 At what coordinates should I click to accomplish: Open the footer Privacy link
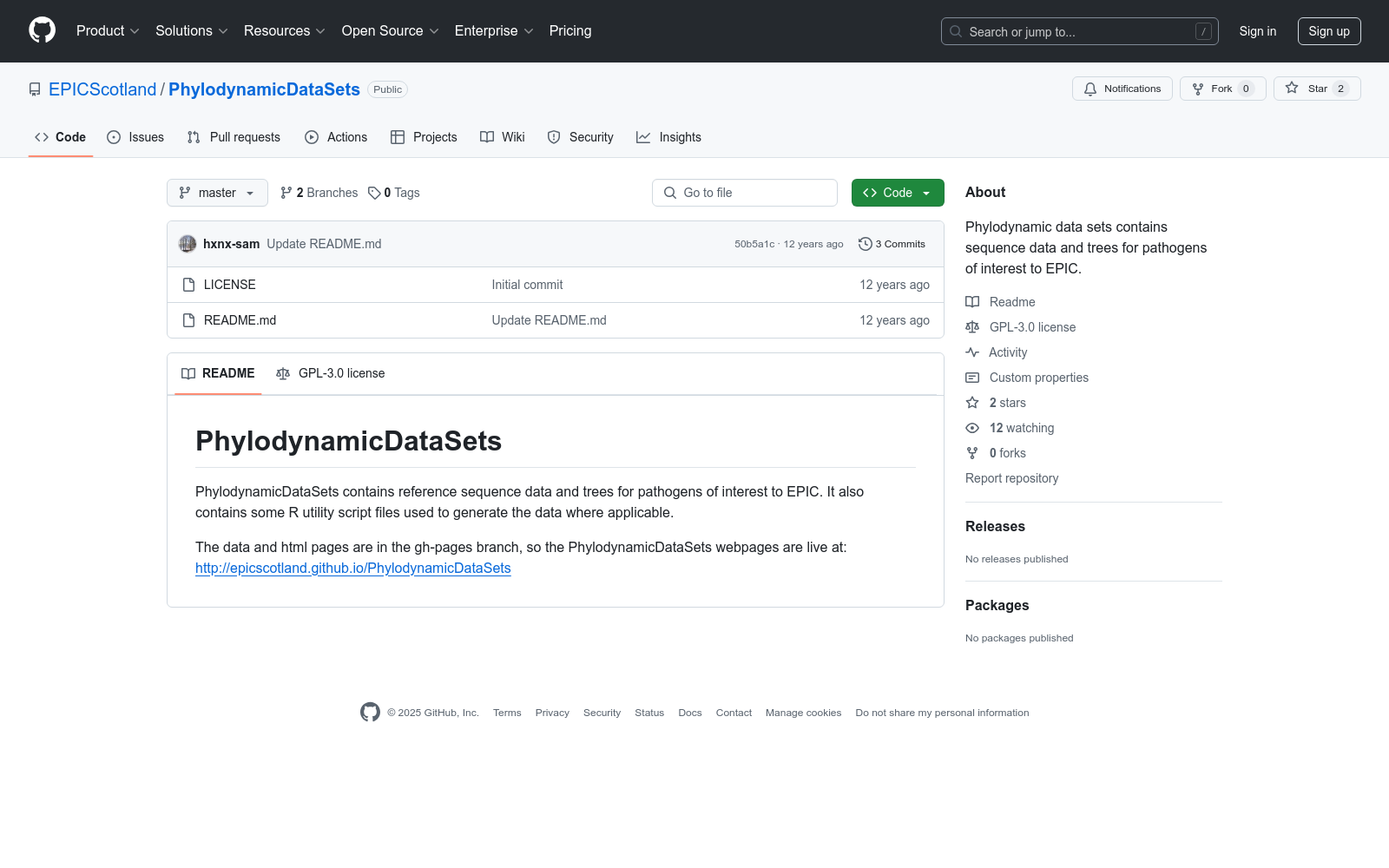552,713
